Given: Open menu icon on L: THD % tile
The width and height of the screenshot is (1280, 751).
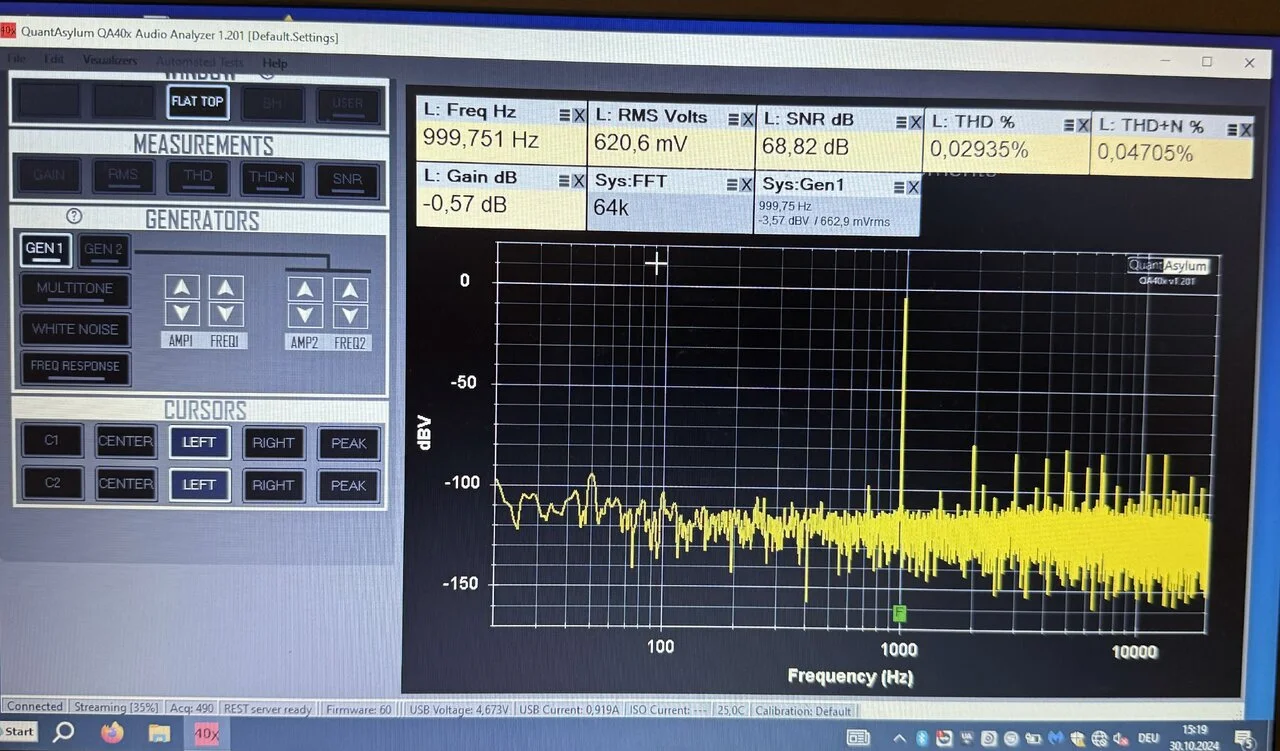Looking at the screenshot, I should click(1069, 125).
